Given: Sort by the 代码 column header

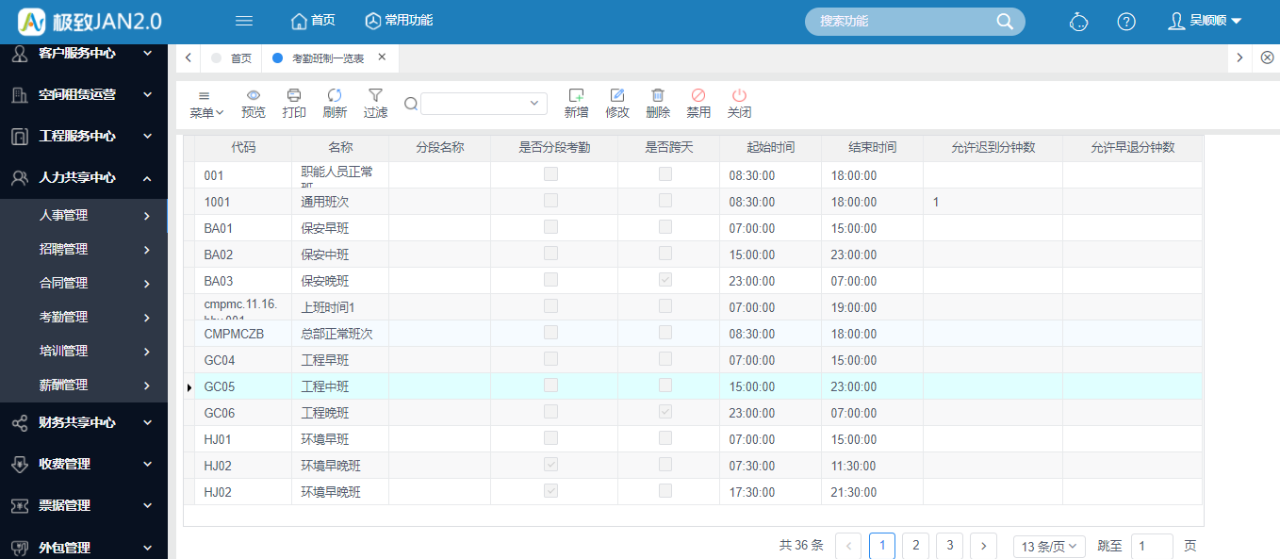Looking at the screenshot, I should 243,147.
